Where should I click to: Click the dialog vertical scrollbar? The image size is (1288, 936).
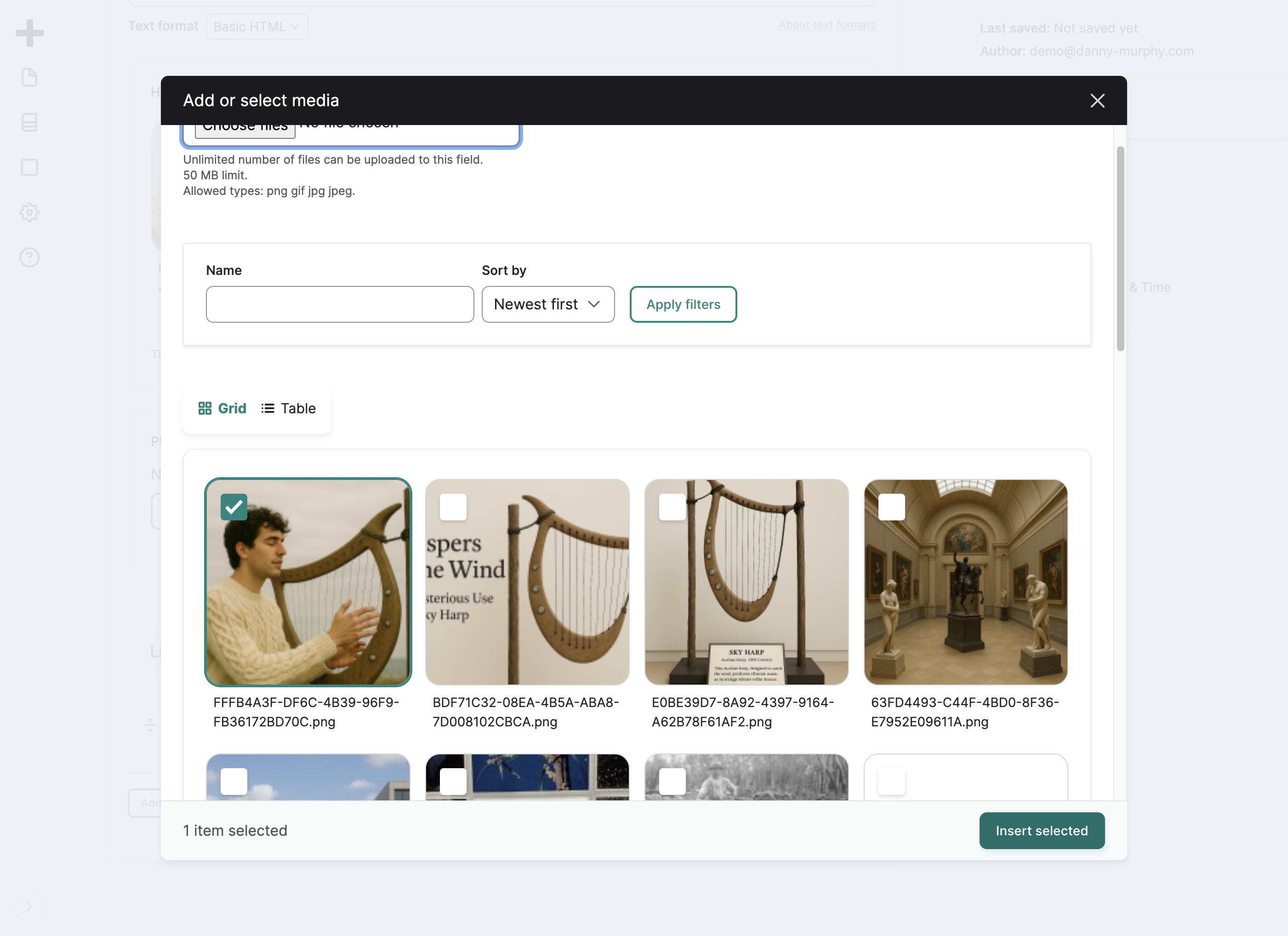1120,249
